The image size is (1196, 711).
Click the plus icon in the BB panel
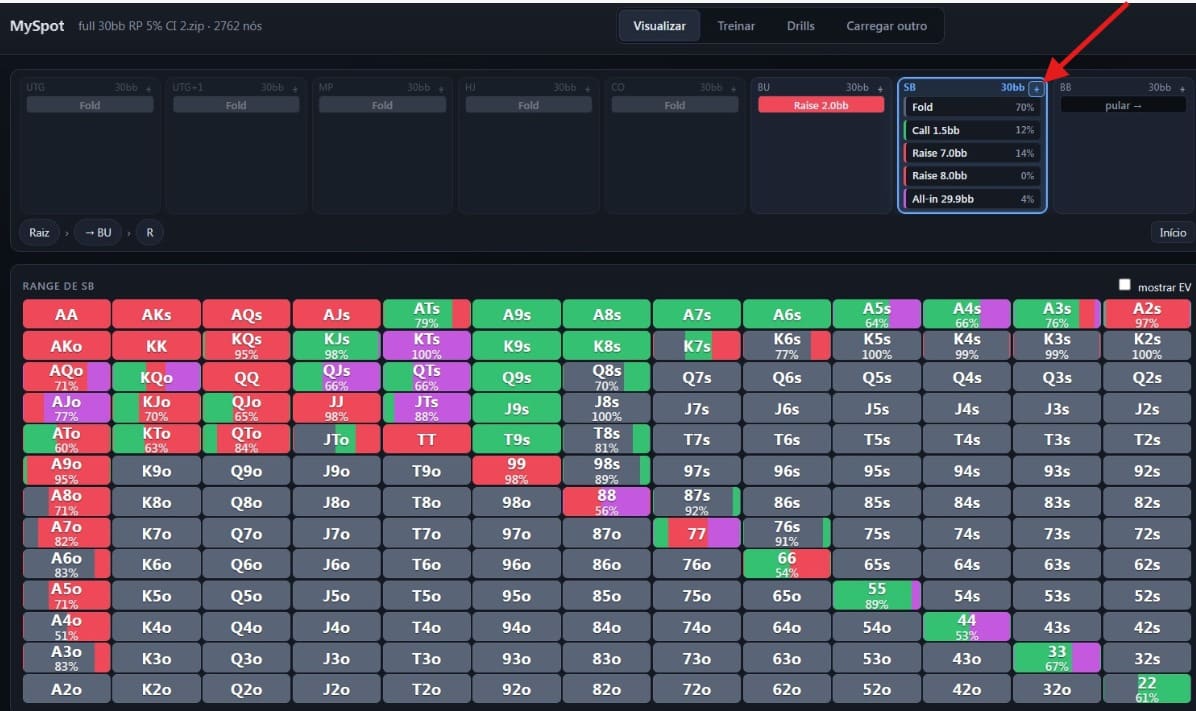(1182, 88)
